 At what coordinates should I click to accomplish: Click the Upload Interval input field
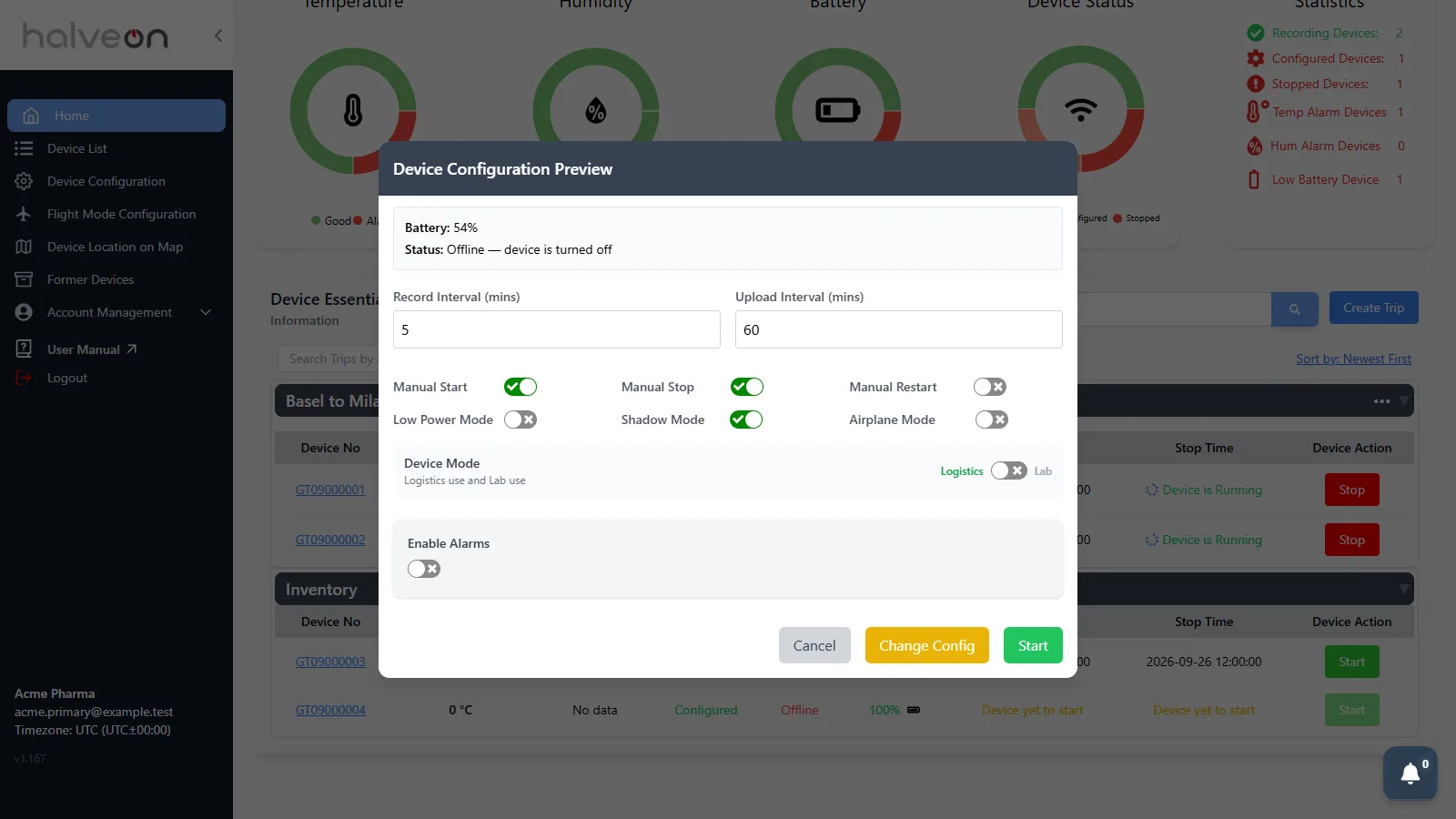[x=899, y=329]
